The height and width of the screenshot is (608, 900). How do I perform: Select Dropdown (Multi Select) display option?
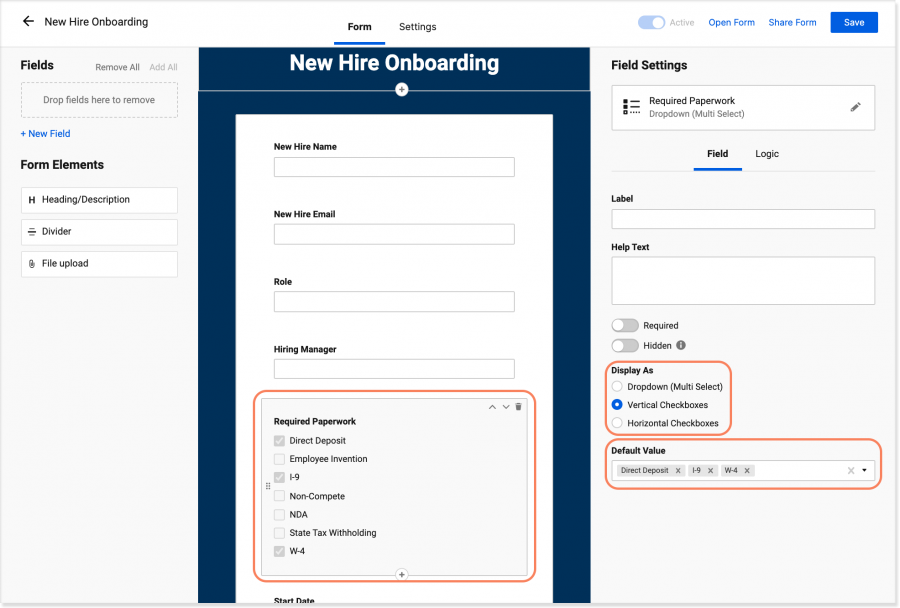615,386
